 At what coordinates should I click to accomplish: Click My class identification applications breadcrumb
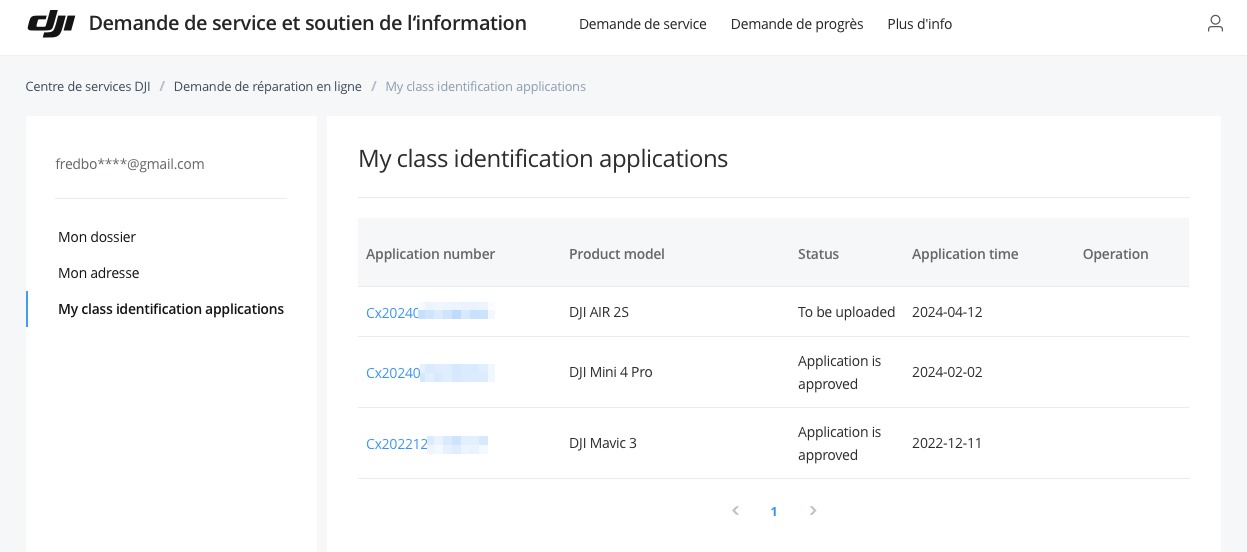pos(486,86)
